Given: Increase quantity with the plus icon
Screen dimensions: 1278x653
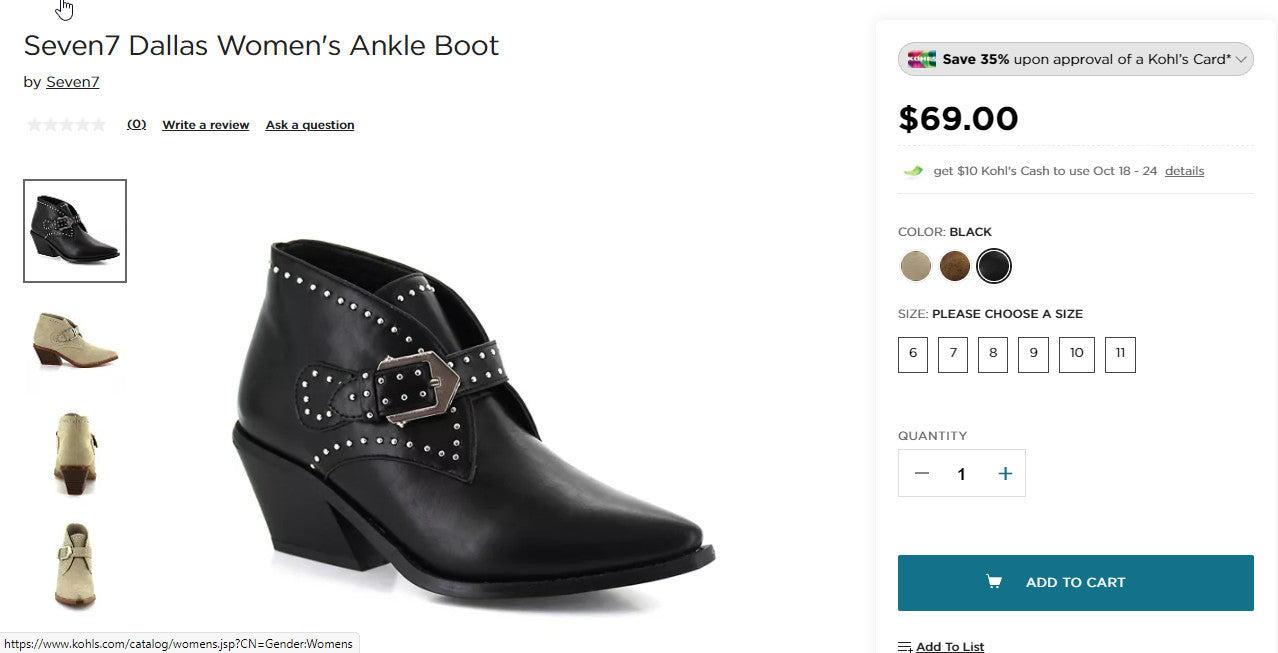Looking at the screenshot, I should click(x=1005, y=473).
